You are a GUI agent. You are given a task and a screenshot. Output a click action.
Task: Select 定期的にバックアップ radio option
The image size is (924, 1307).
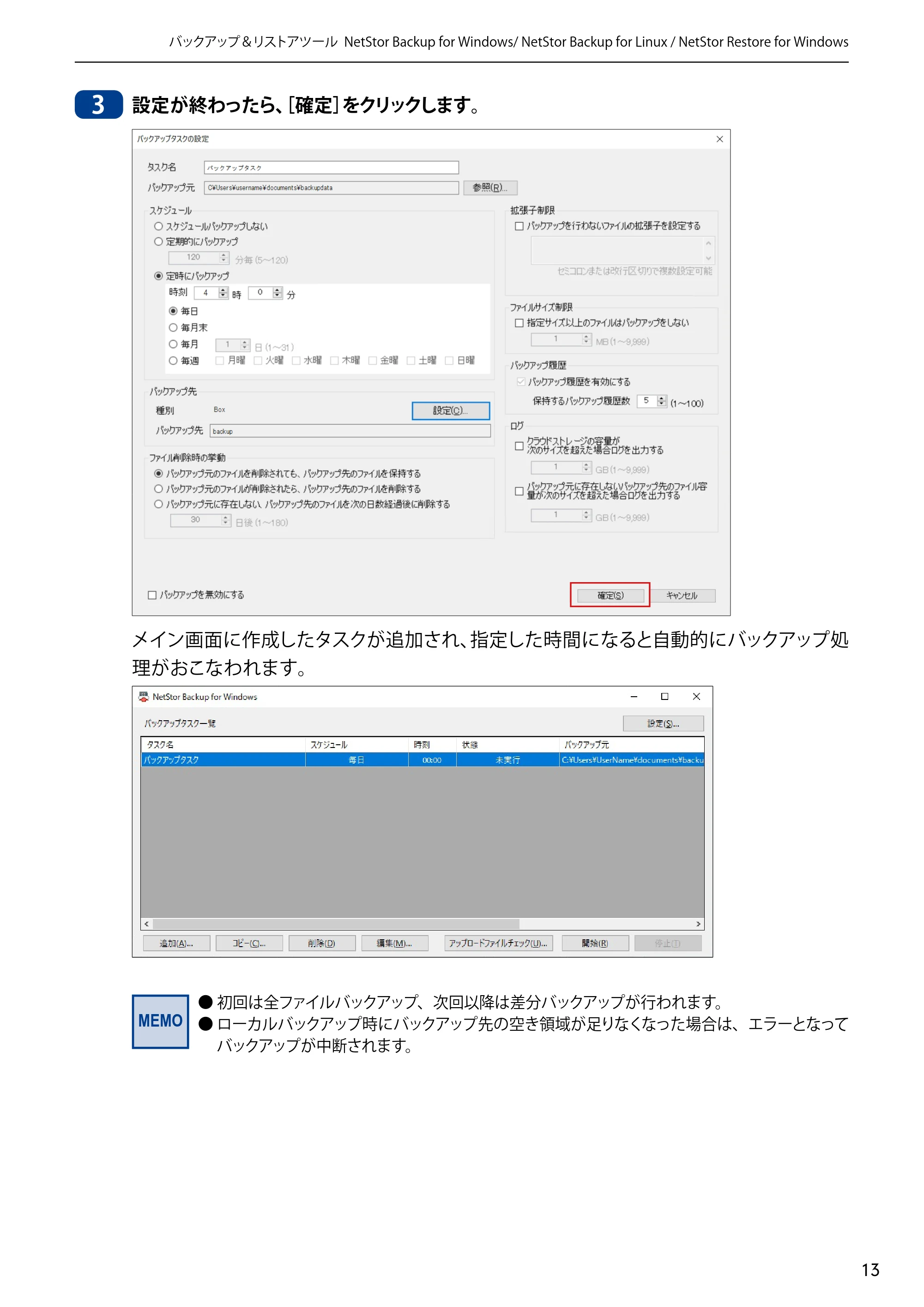tap(159, 241)
